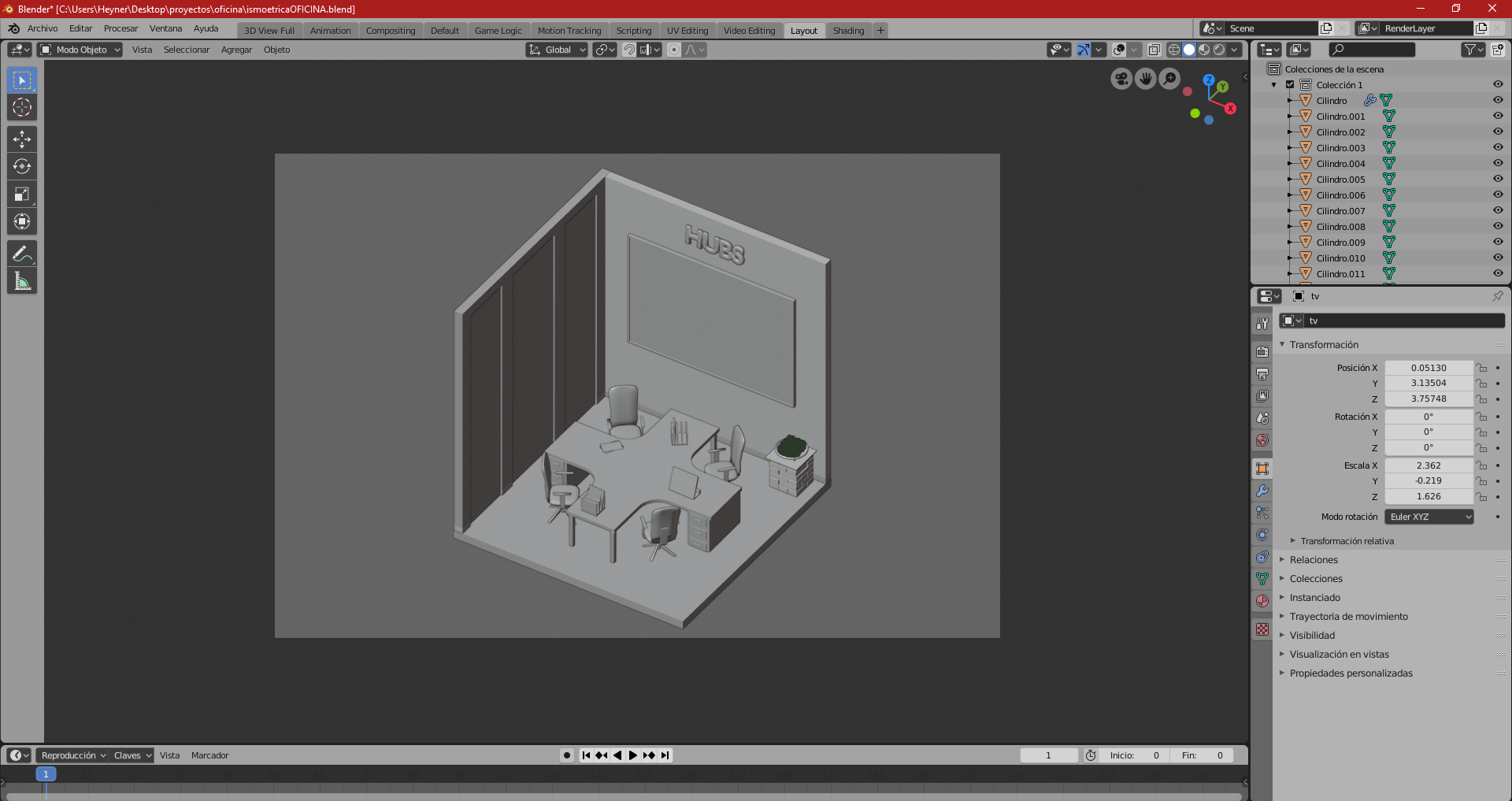Toggle visibility of Cilindro.007

click(1497, 210)
